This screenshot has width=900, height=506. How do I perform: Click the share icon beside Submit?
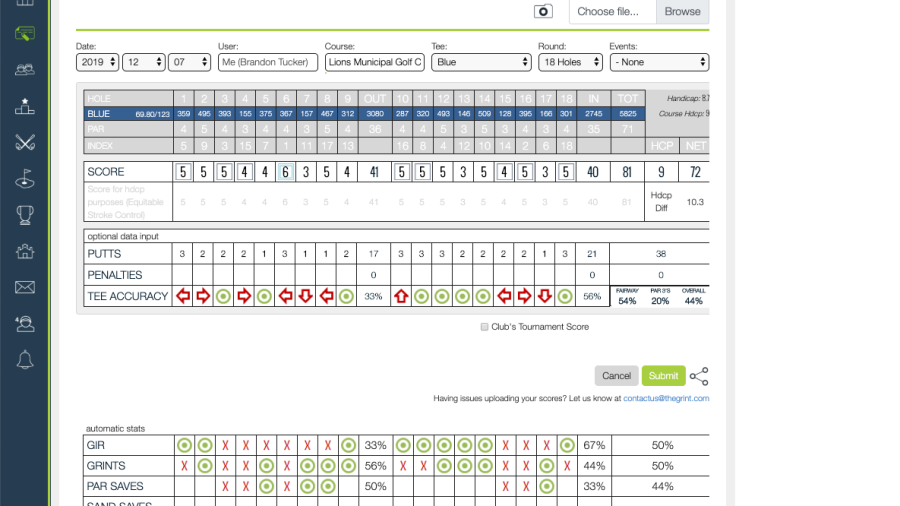coord(699,376)
